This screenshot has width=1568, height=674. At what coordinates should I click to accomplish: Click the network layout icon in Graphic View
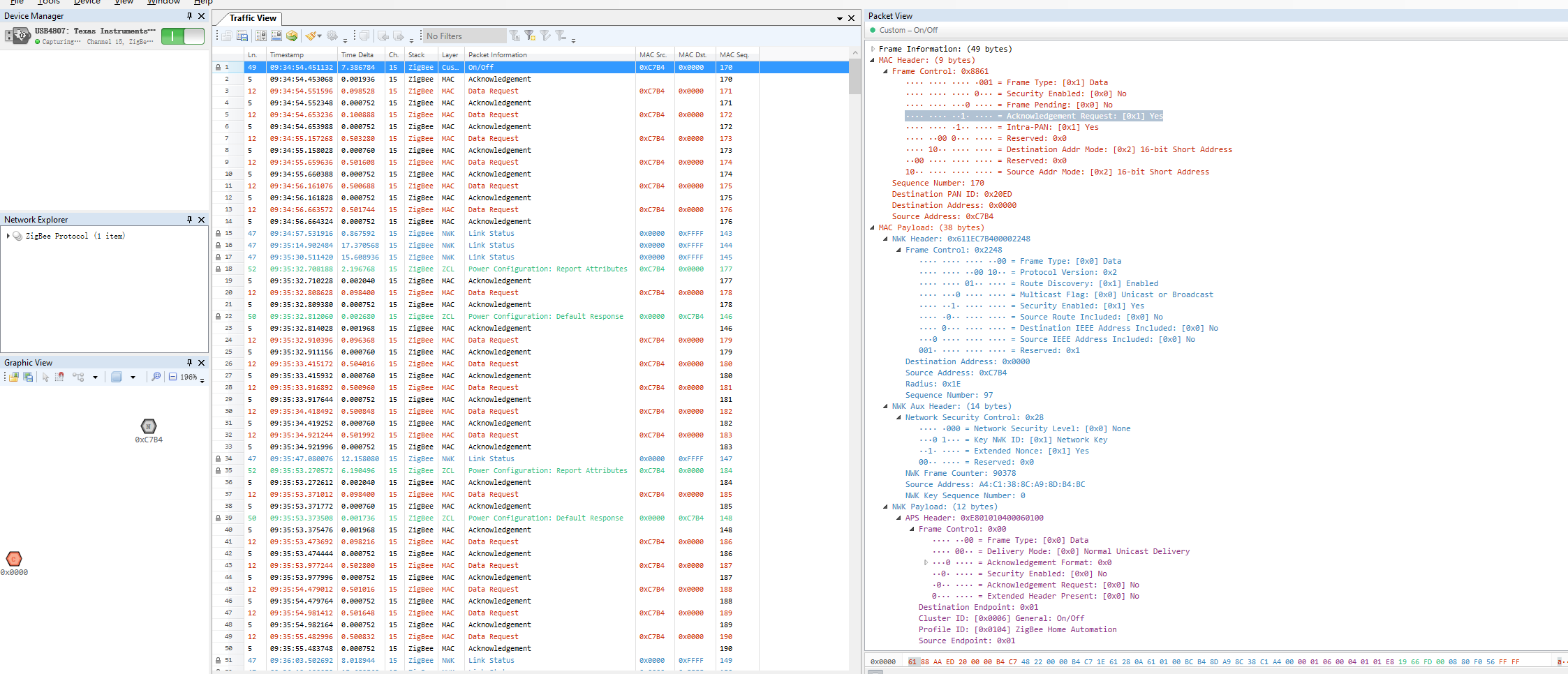point(78,377)
